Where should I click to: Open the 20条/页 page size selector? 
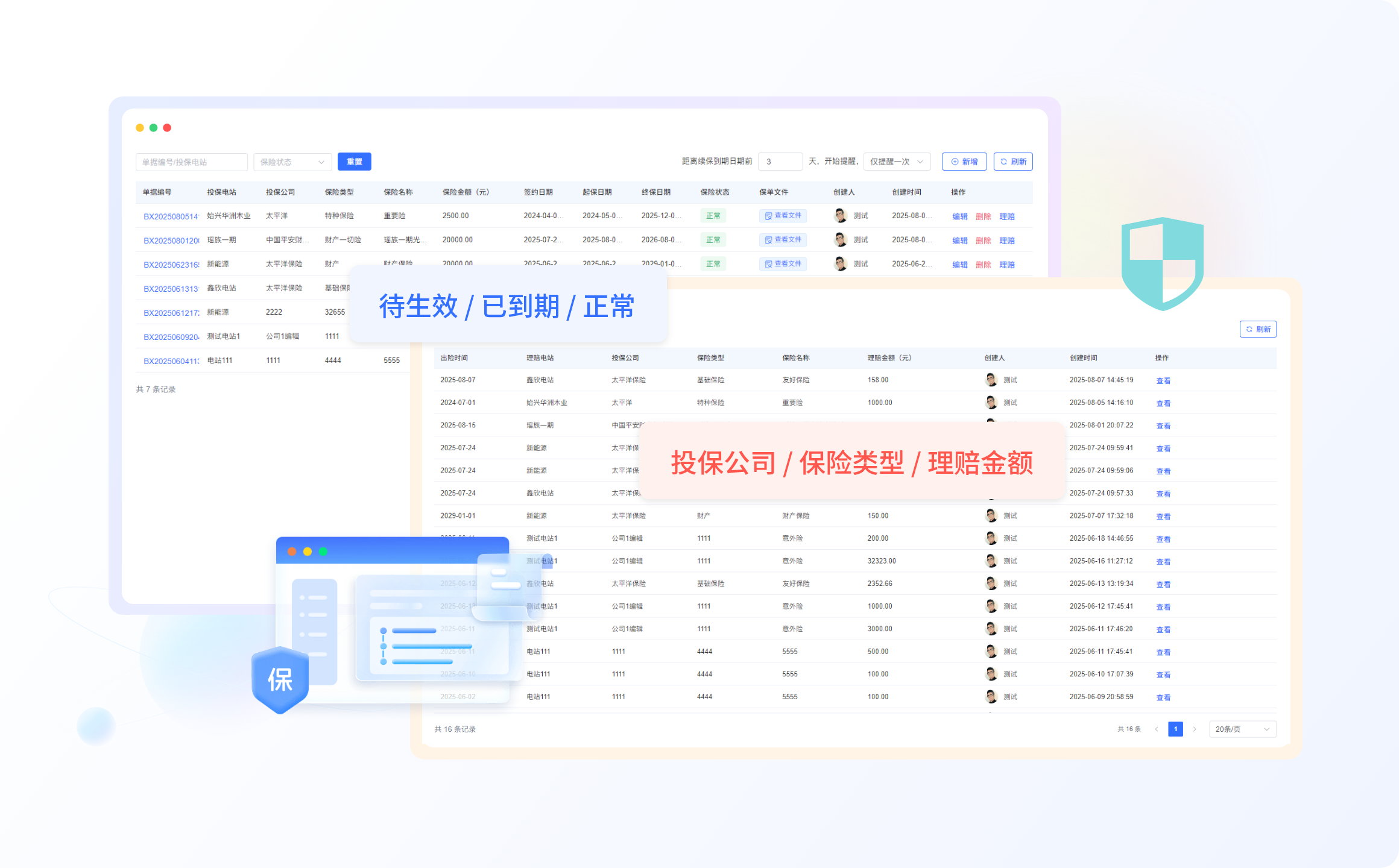pos(1242,729)
